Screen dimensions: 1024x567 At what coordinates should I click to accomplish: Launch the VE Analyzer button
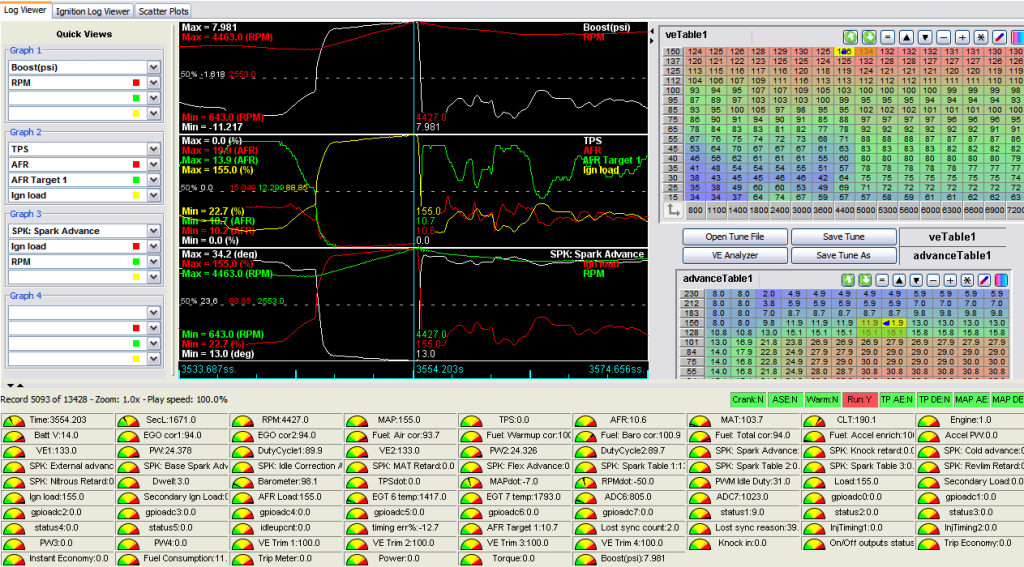[735, 255]
